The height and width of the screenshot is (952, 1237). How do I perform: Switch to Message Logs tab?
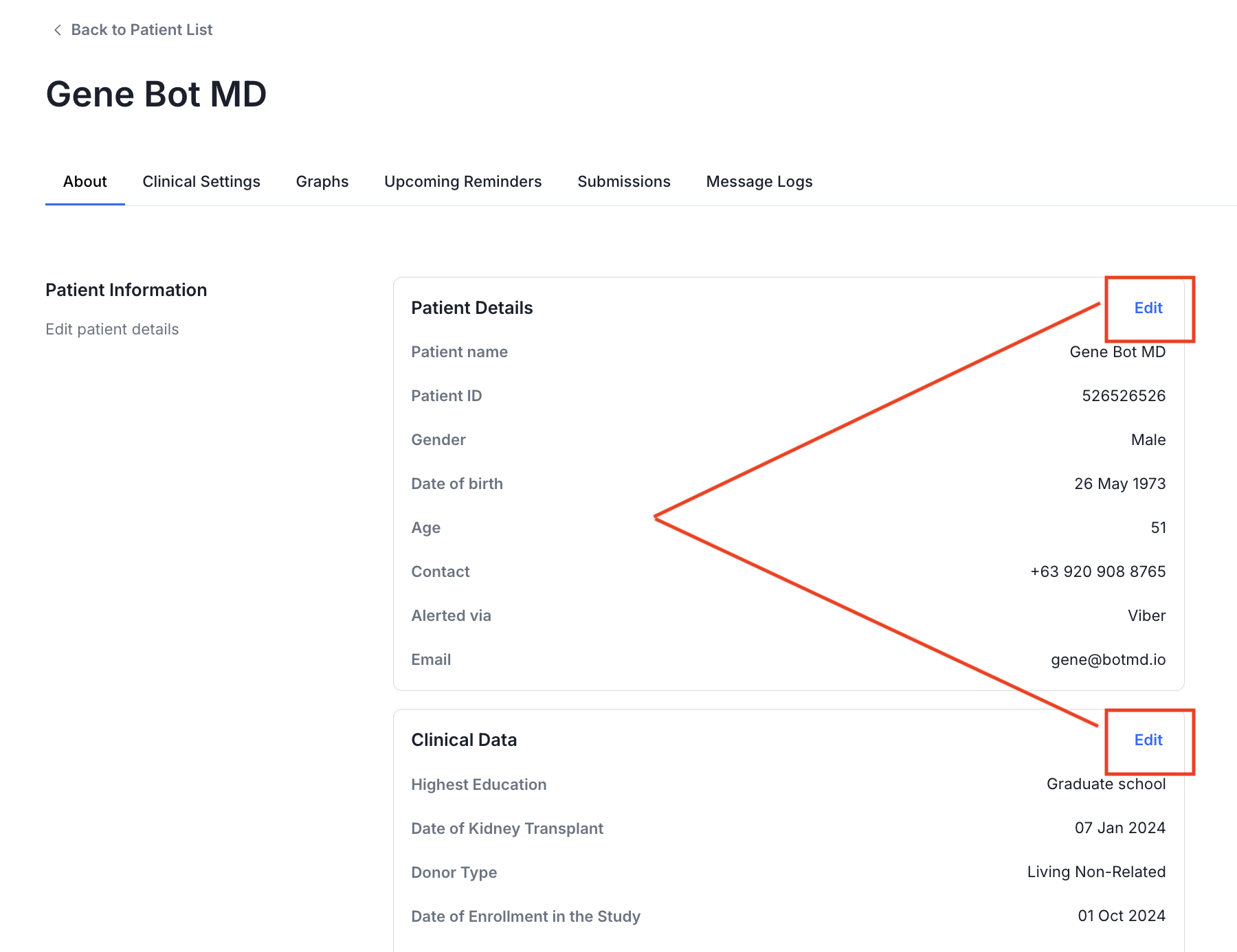coord(759,181)
